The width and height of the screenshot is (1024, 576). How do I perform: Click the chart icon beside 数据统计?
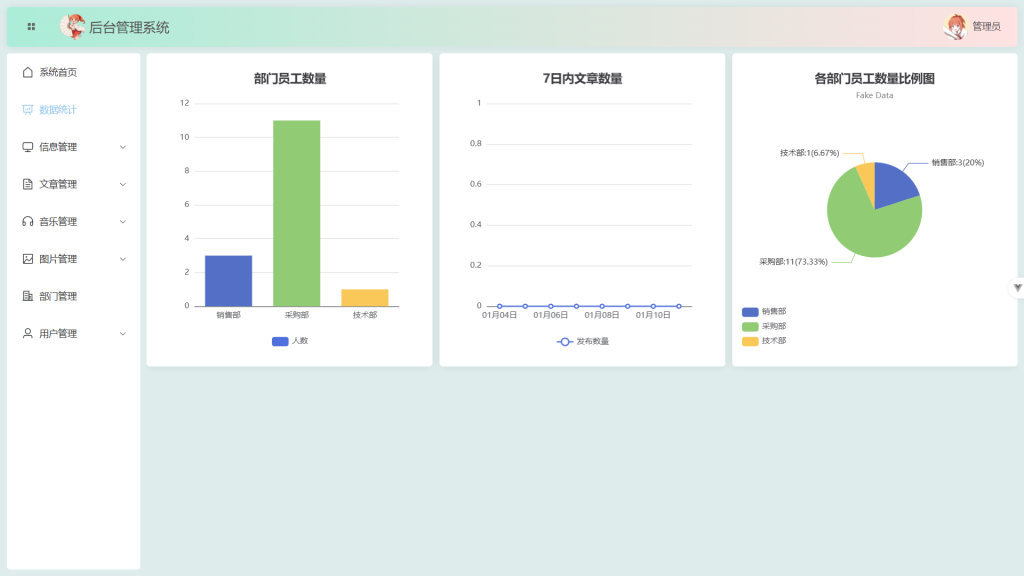coord(28,110)
